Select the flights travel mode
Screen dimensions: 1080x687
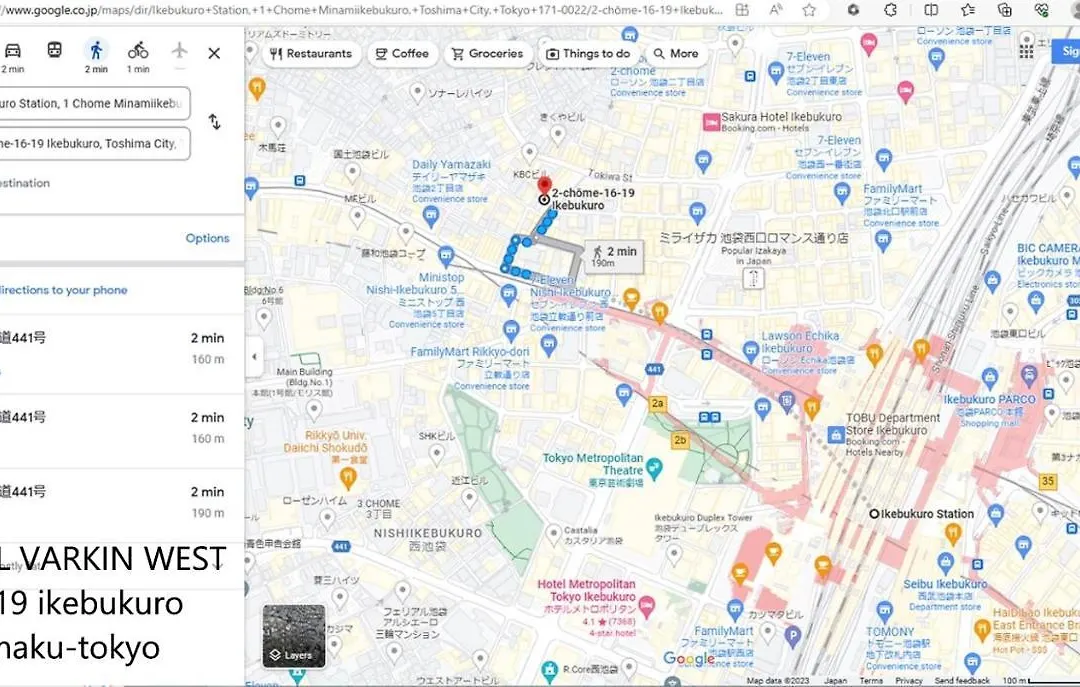pos(180,50)
